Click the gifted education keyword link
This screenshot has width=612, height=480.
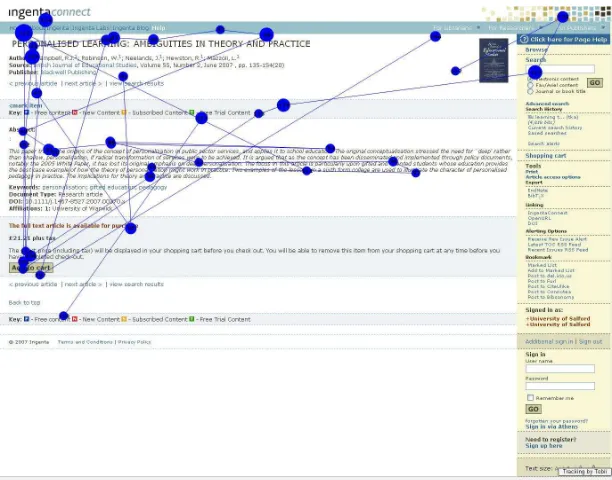112,187
